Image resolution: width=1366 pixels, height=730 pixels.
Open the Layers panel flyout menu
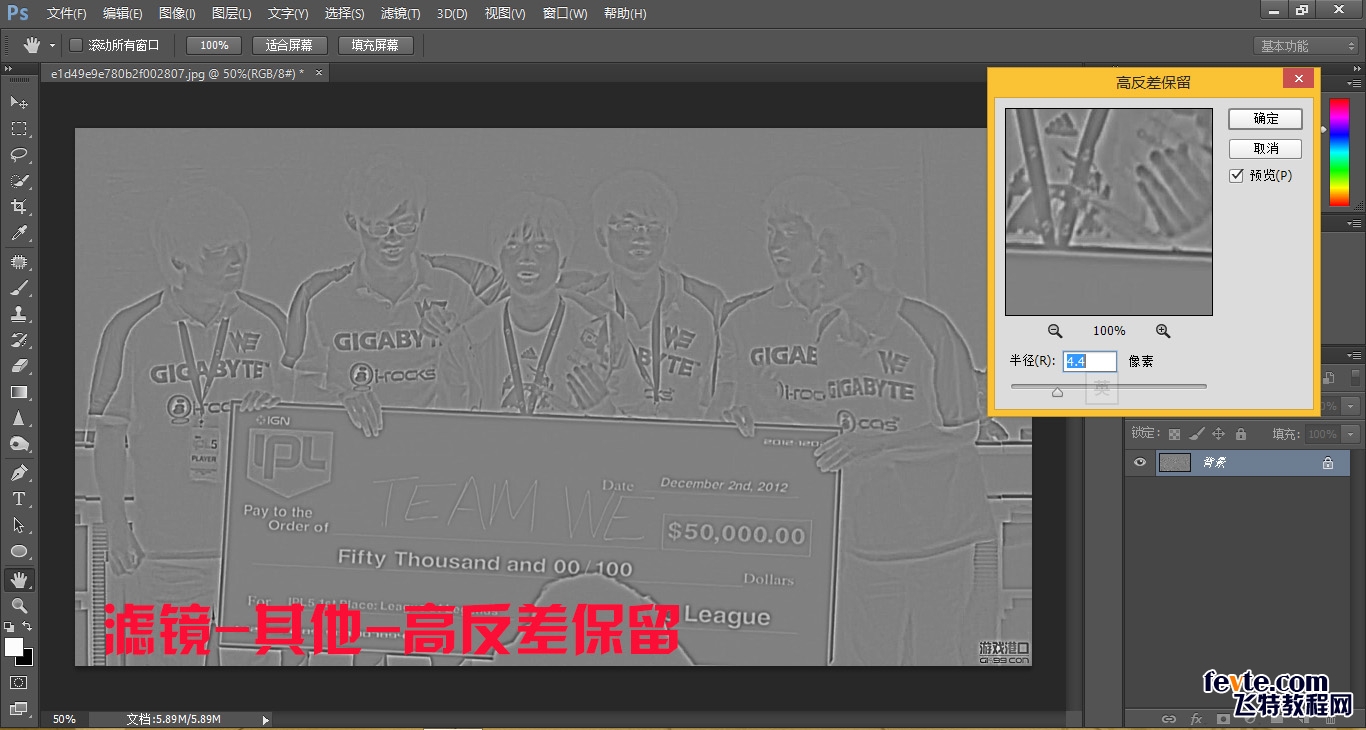(1354, 356)
